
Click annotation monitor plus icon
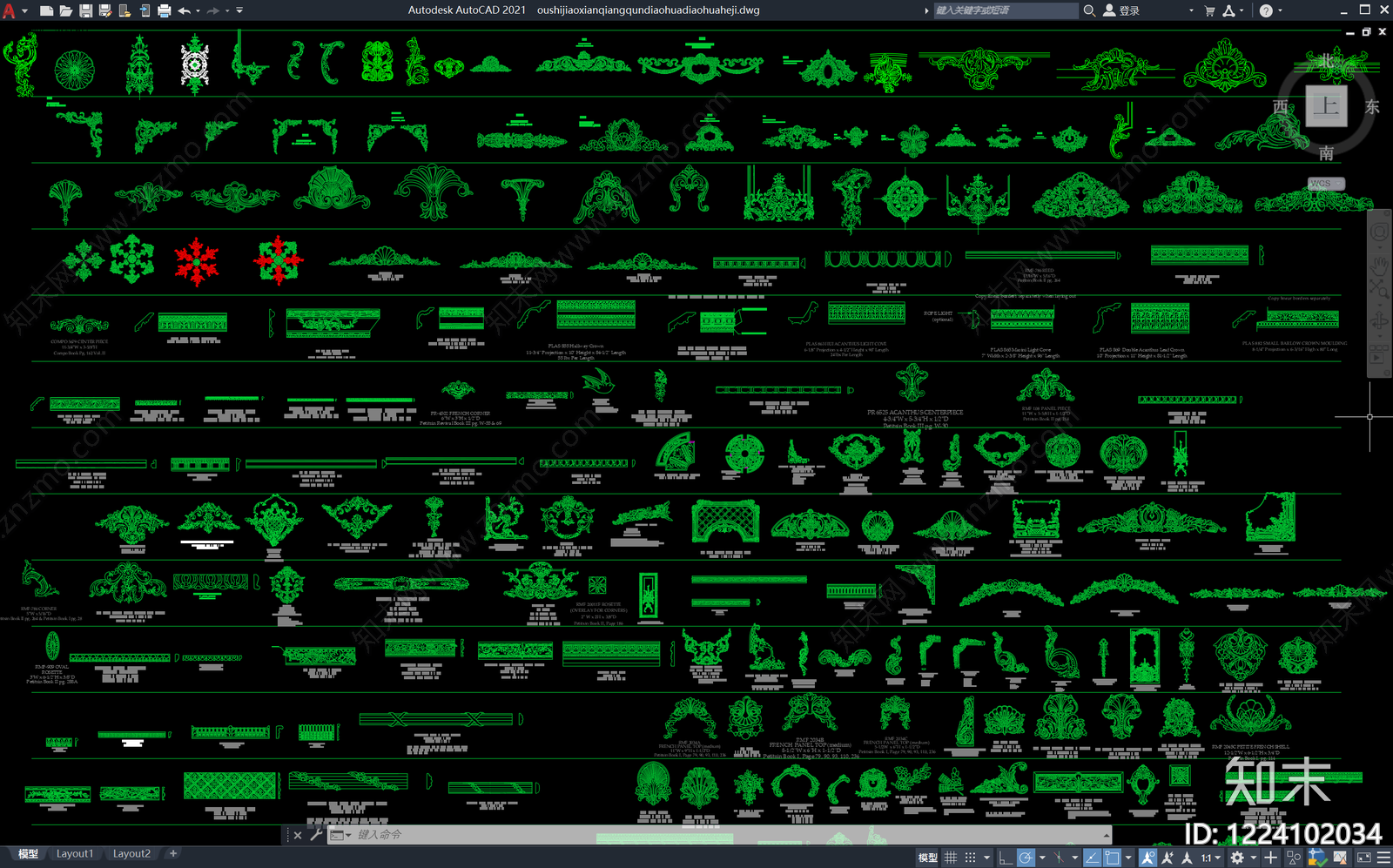pyautogui.click(x=1270, y=858)
